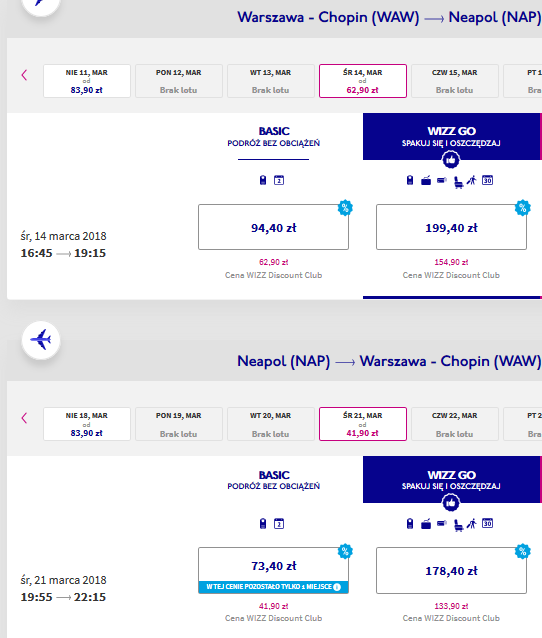The width and height of the screenshot is (542, 638).
Task: Click the discount percent badge on 94,40 zł
Action: click(x=345, y=208)
